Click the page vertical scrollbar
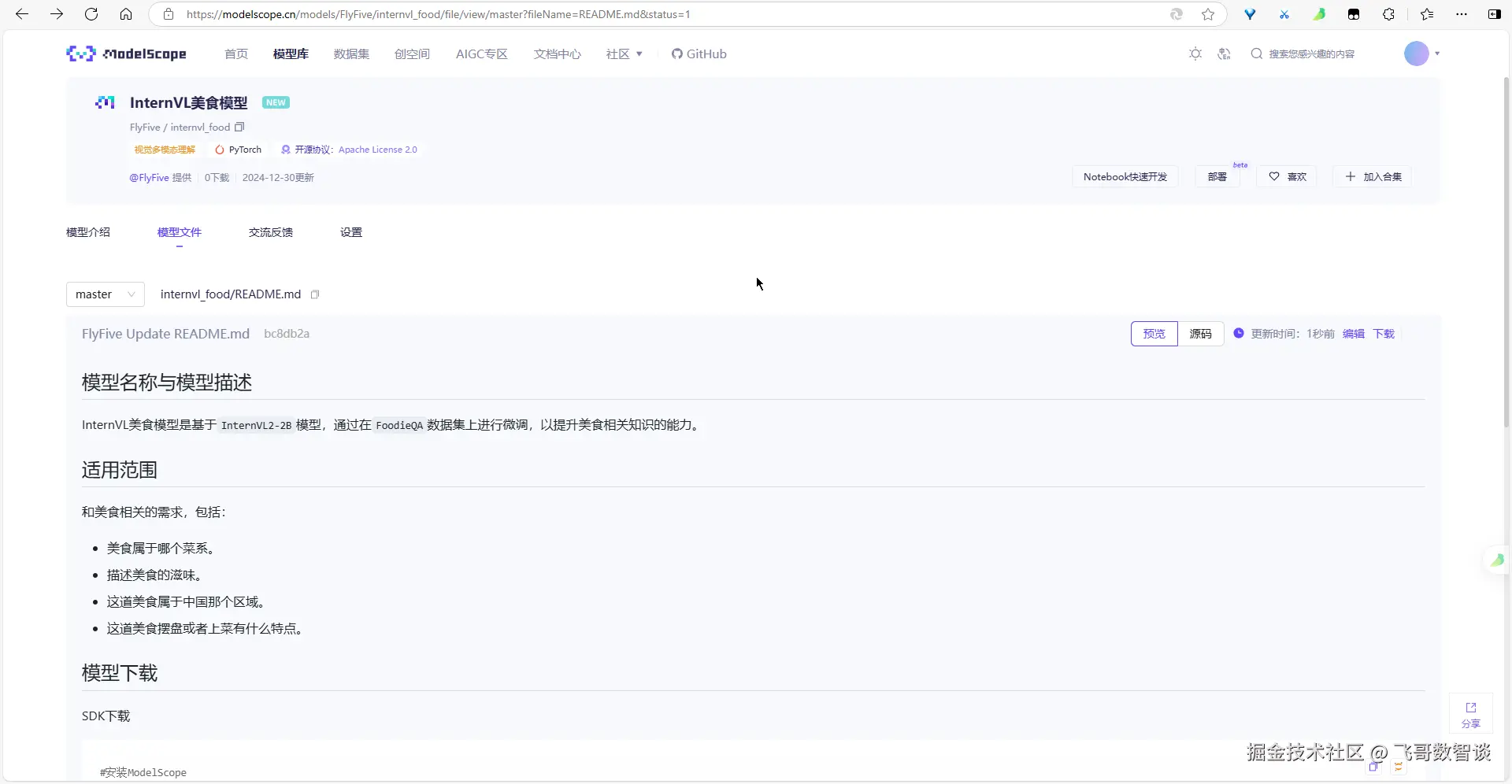Screen dimensions: 1512x784 [1506, 252]
